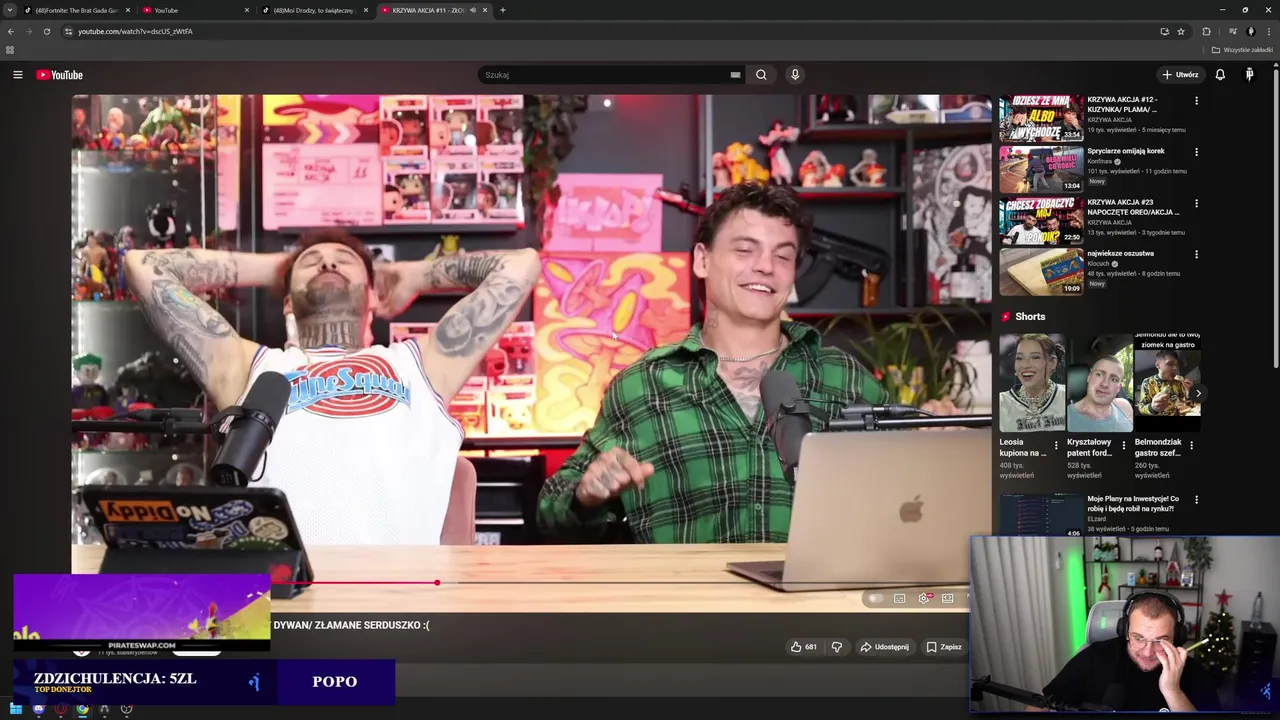The height and width of the screenshot is (720, 1280).
Task: Open options for KRZYWA AKCJA #23 video
Action: 1196,203
